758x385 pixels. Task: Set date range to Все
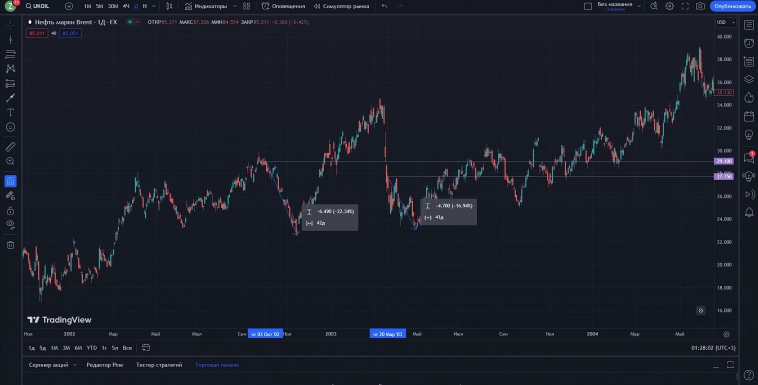point(127,348)
